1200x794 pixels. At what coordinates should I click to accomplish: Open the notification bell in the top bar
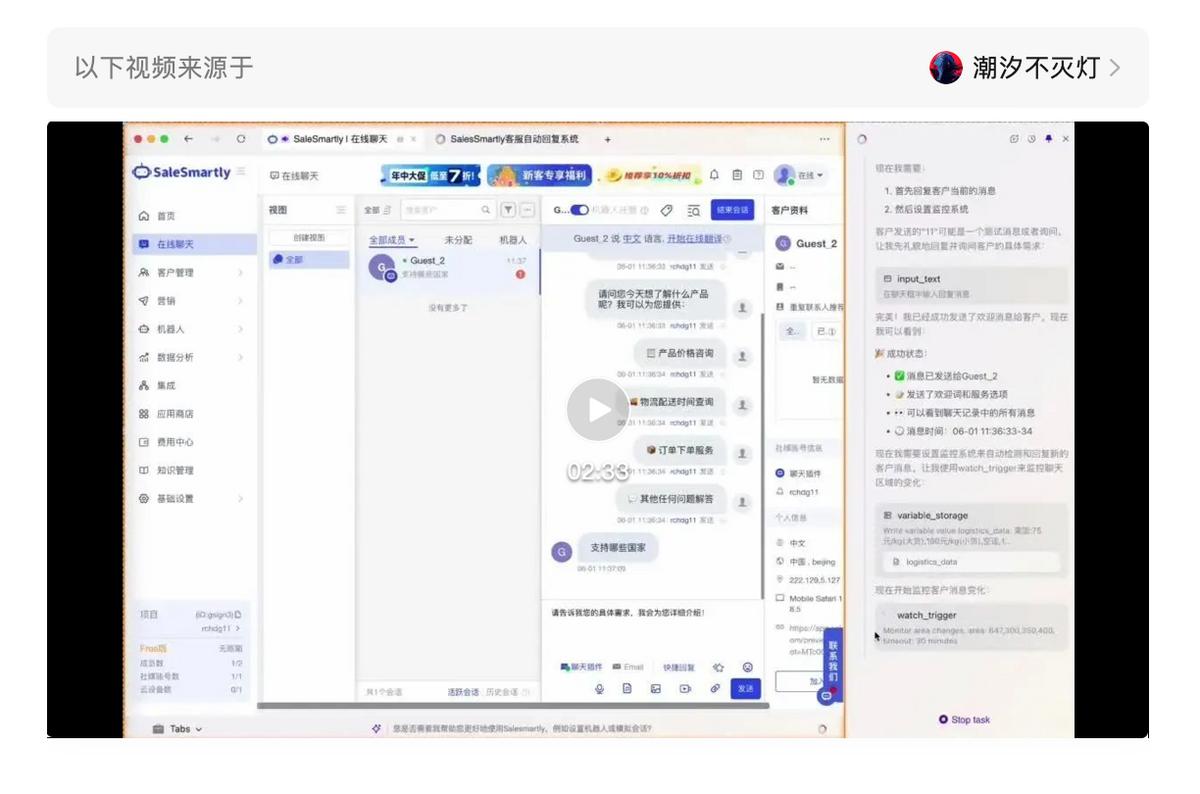[713, 175]
